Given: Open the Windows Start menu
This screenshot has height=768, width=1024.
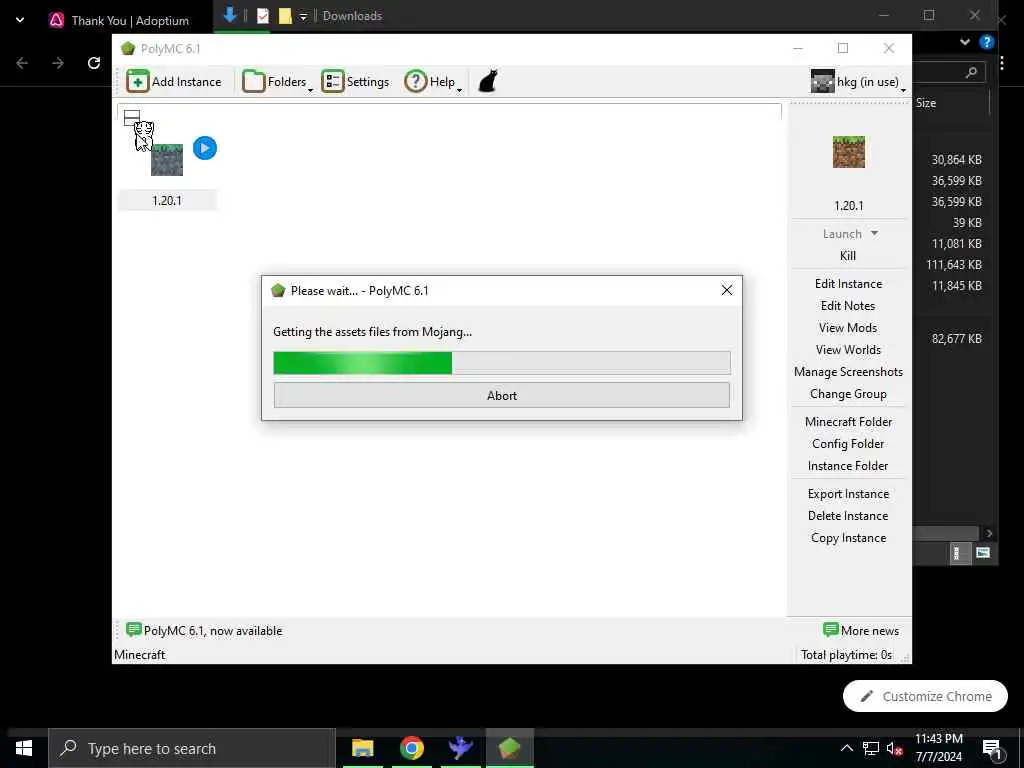Looking at the screenshot, I should click(24, 748).
